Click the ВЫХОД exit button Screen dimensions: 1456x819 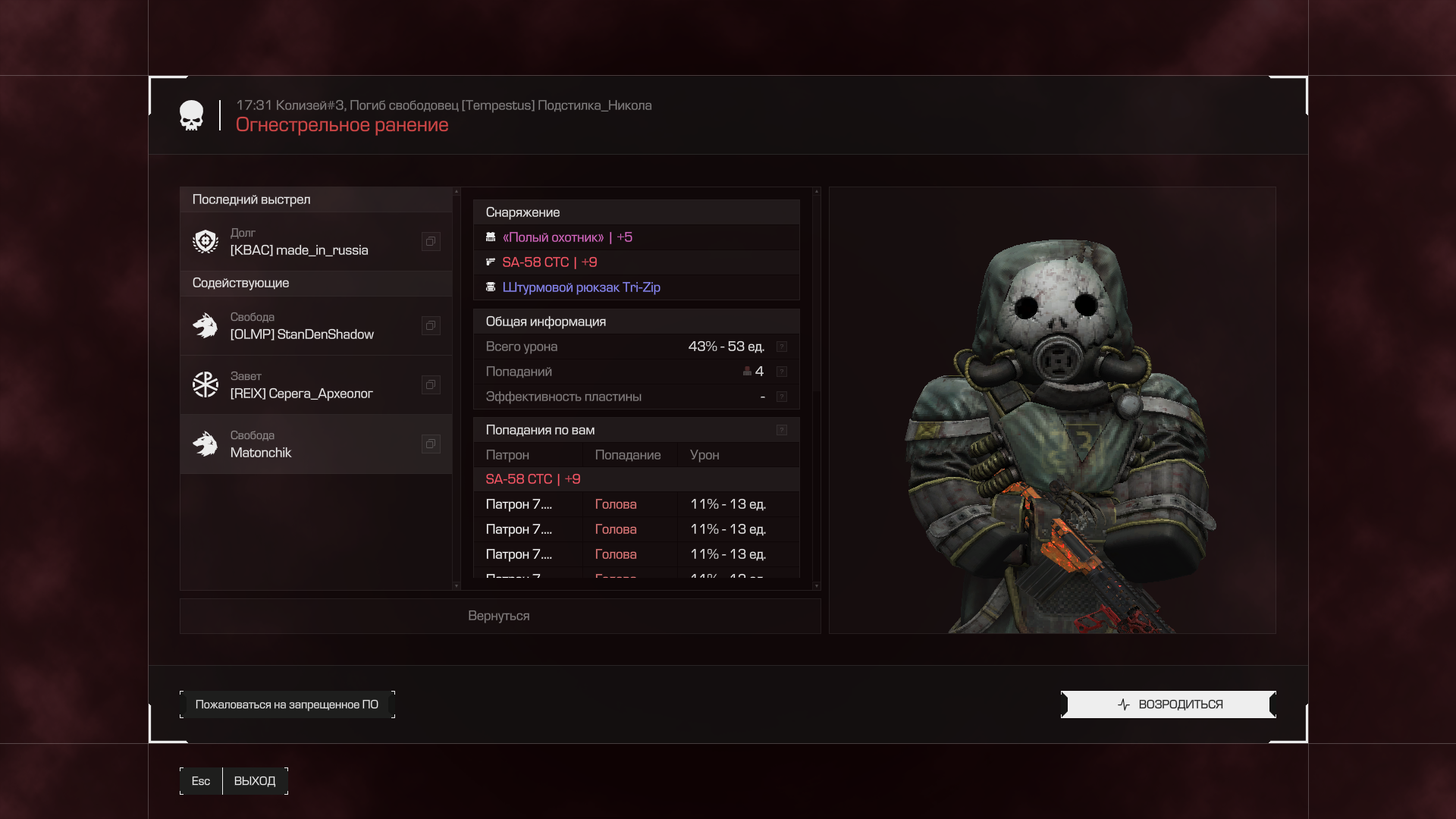click(255, 781)
